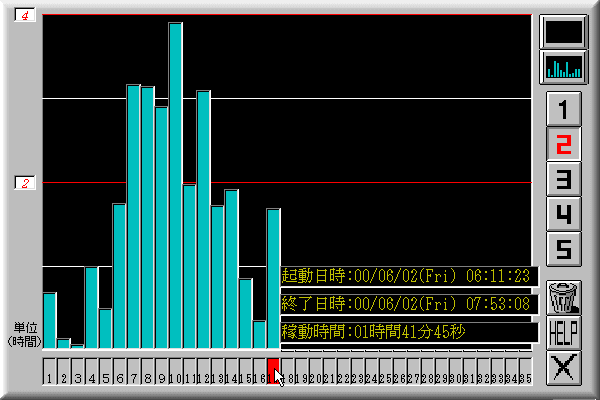
Task: Select page button 5
Action: click(564, 249)
